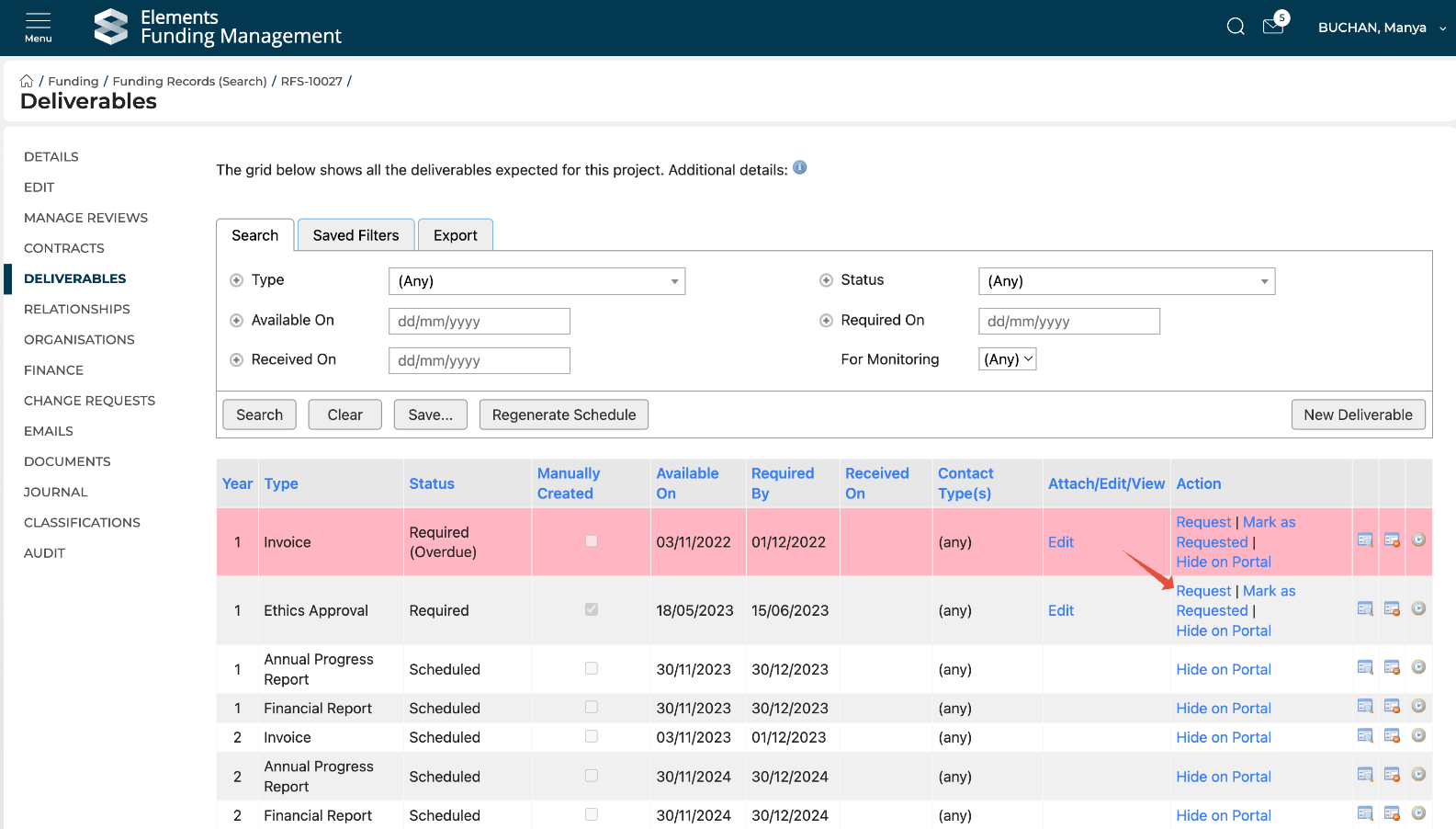
Task: Toggle Manually Created checkbox for Ethics Approval
Action: (592, 609)
